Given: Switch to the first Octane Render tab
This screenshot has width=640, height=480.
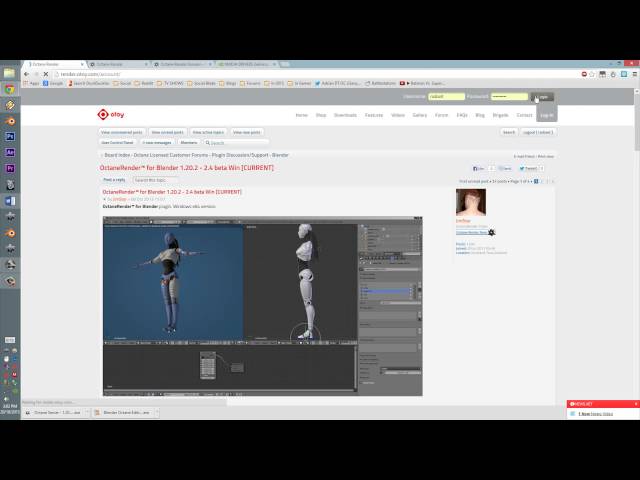Looking at the screenshot, I should pyautogui.click(x=52, y=64).
